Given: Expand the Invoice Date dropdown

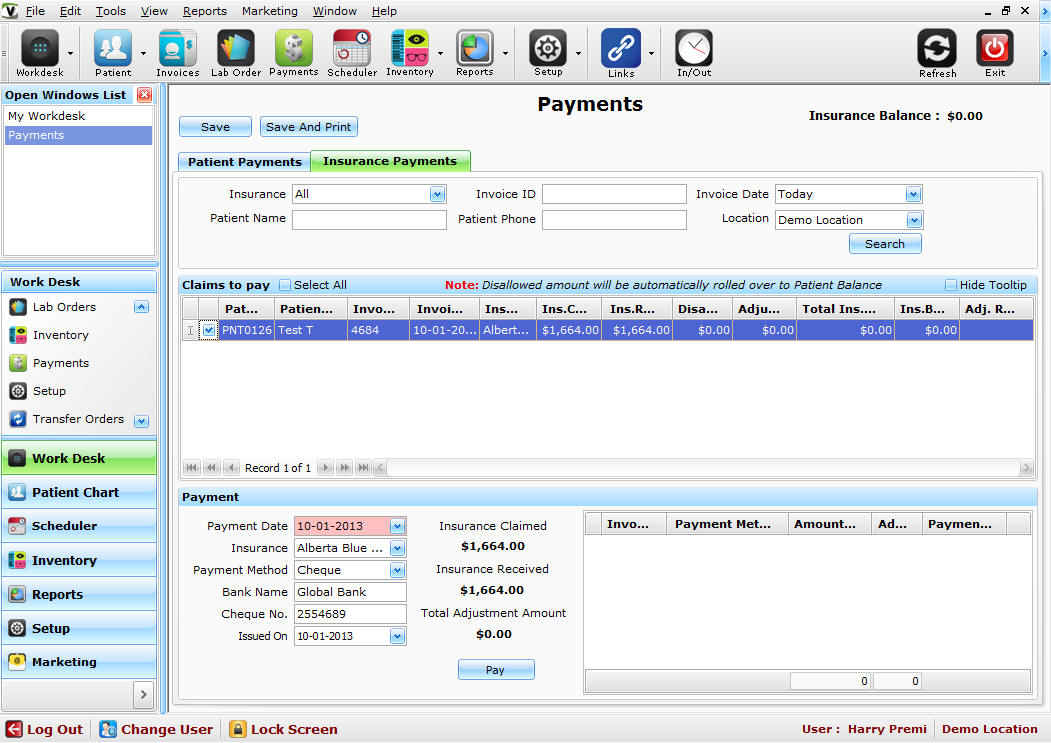Looking at the screenshot, I should coord(912,194).
